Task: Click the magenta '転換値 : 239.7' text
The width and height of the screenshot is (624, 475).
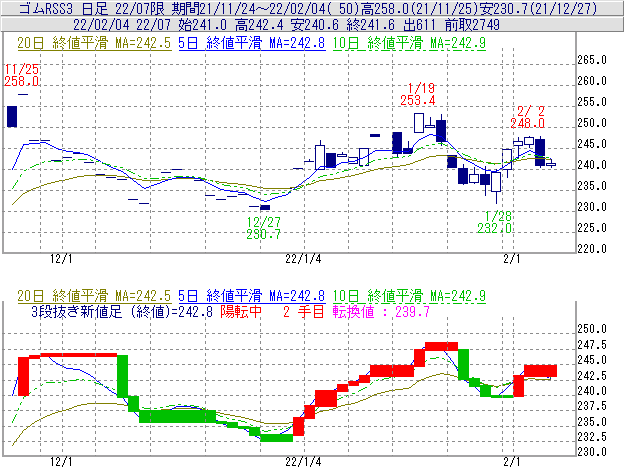Action: pos(381,311)
